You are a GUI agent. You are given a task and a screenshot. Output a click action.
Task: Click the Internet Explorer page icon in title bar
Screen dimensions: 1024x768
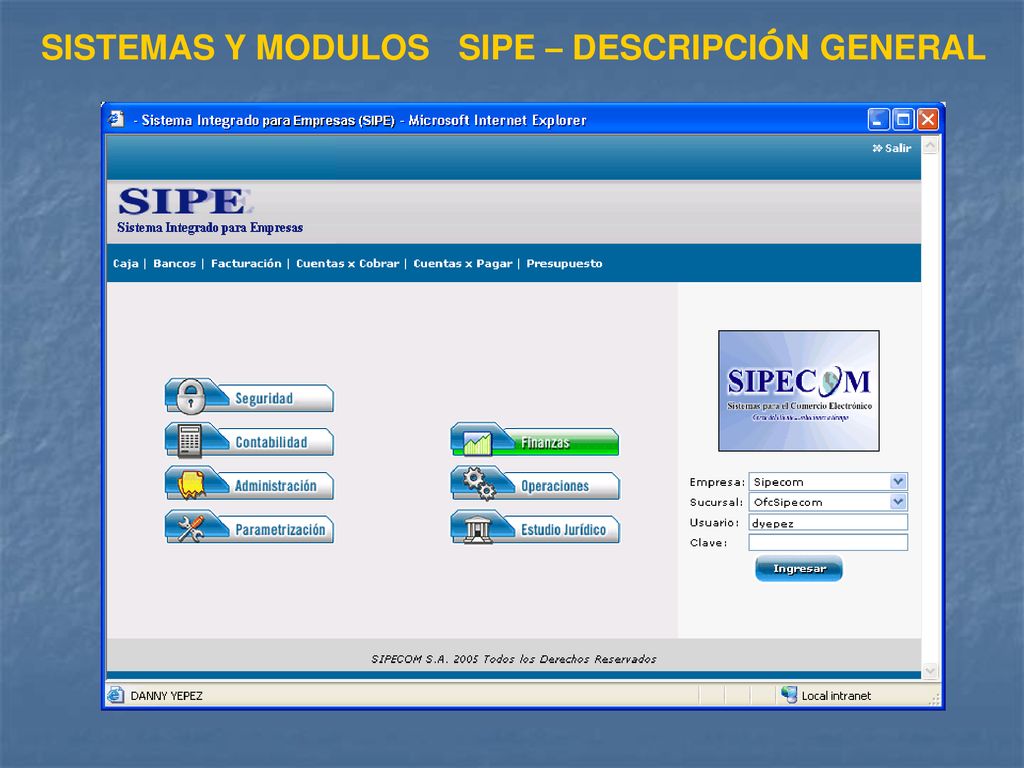click(117, 120)
